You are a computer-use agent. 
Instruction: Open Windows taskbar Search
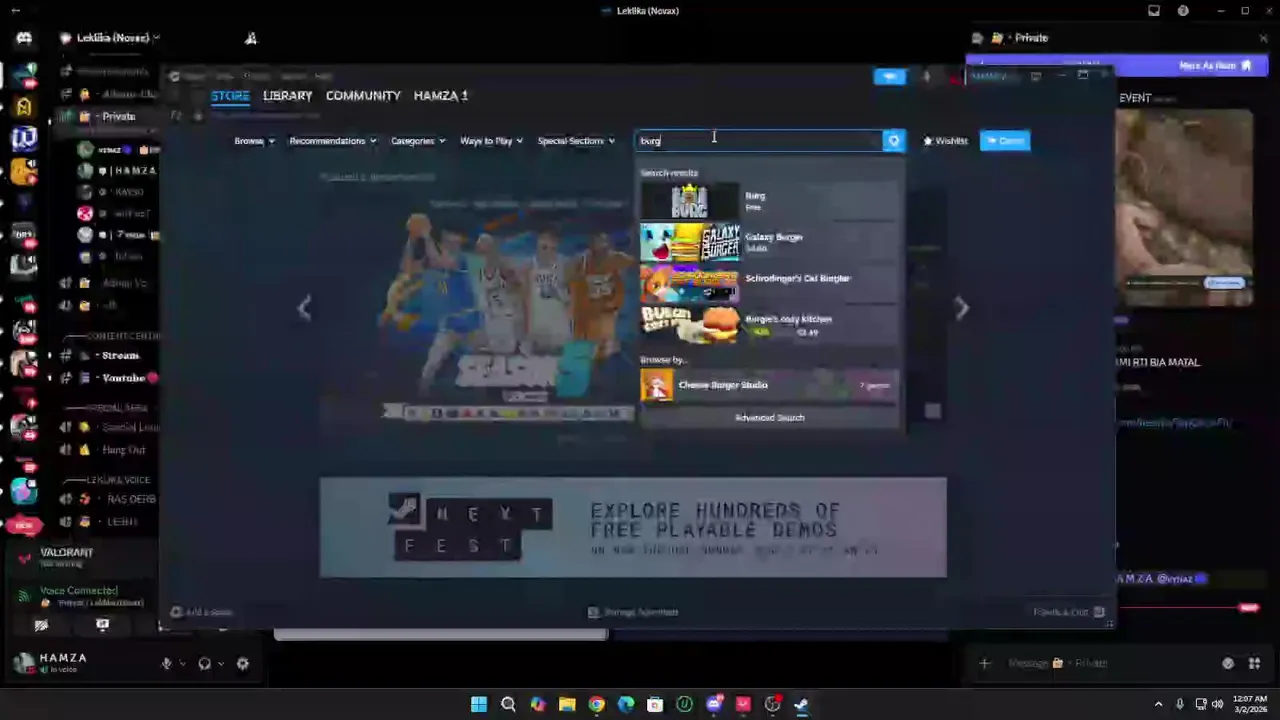(508, 705)
